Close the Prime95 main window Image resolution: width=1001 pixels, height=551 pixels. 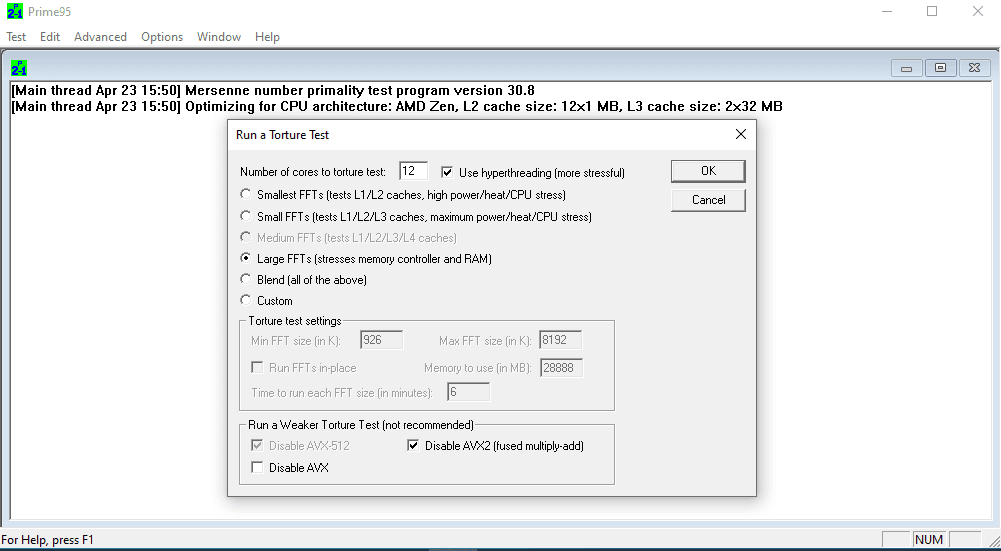click(x=977, y=11)
